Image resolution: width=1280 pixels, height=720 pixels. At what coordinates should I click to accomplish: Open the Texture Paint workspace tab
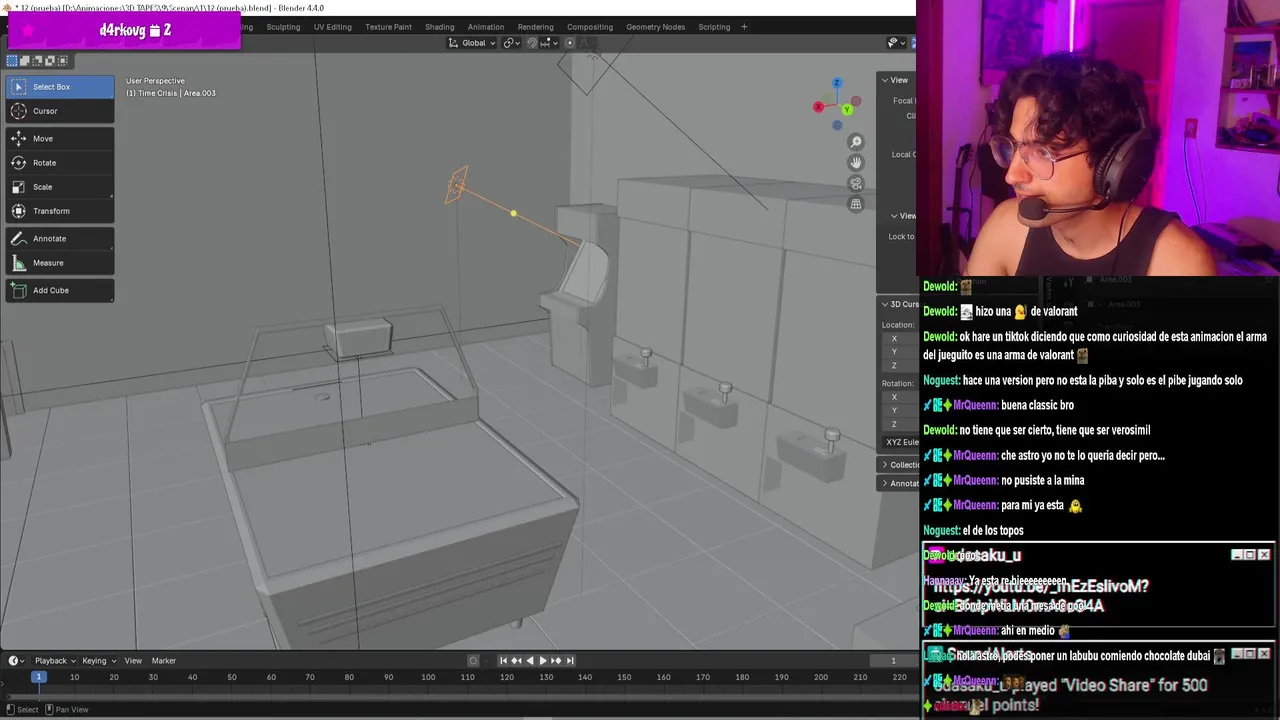[388, 27]
